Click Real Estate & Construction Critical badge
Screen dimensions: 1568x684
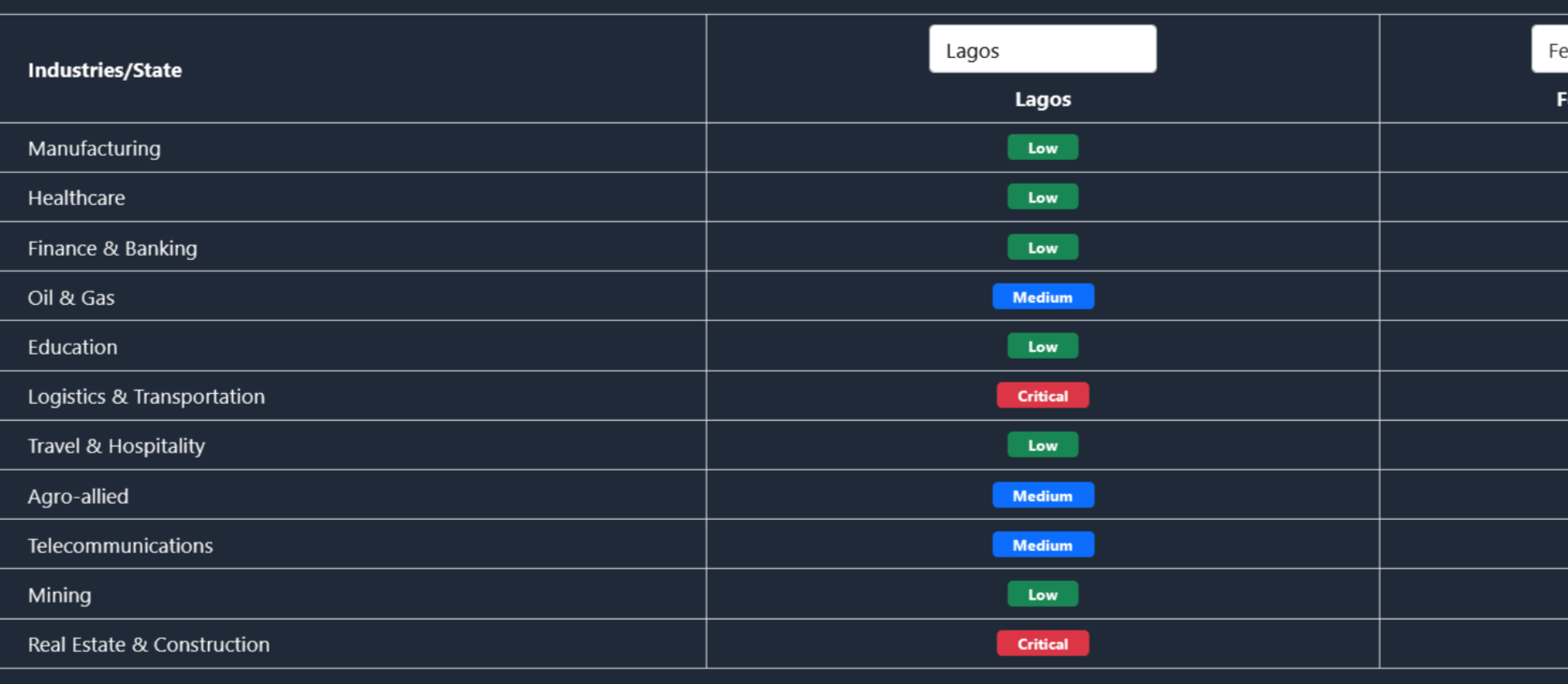[x=1042, y=644]
